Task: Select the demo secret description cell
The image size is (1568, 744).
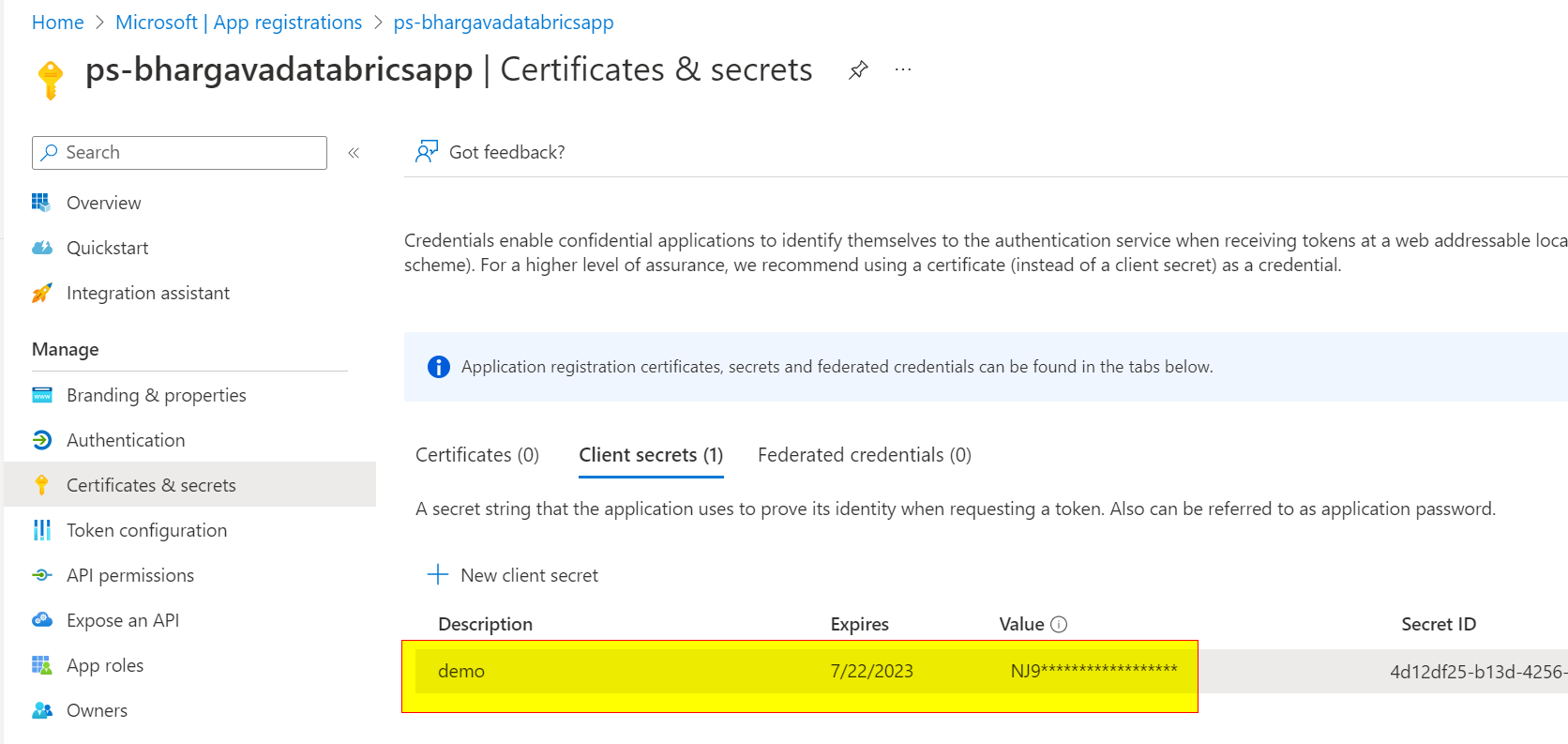Action: coord(461,671)
